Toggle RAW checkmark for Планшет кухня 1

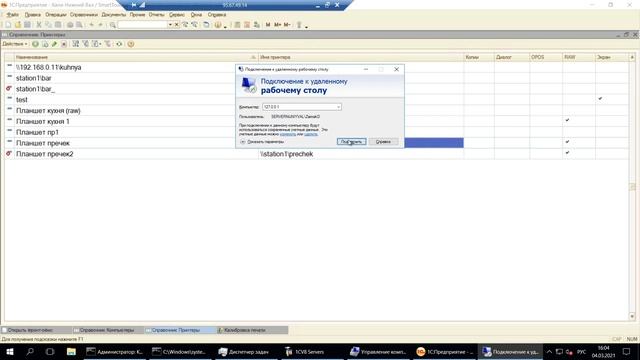click(x=567, y=120)
